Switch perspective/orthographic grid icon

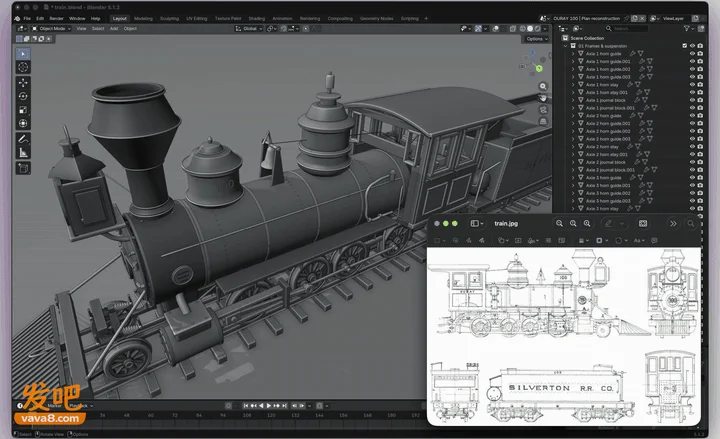point(543,121)
